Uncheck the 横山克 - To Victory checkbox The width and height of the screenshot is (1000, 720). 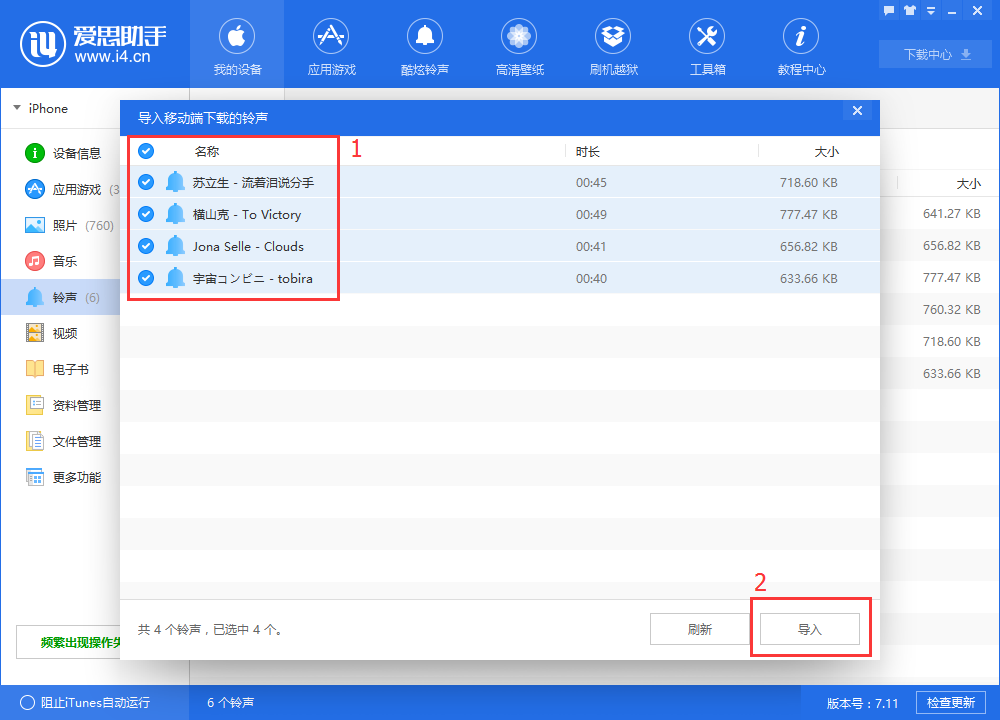pyautogui.click(x=146, y=214)
